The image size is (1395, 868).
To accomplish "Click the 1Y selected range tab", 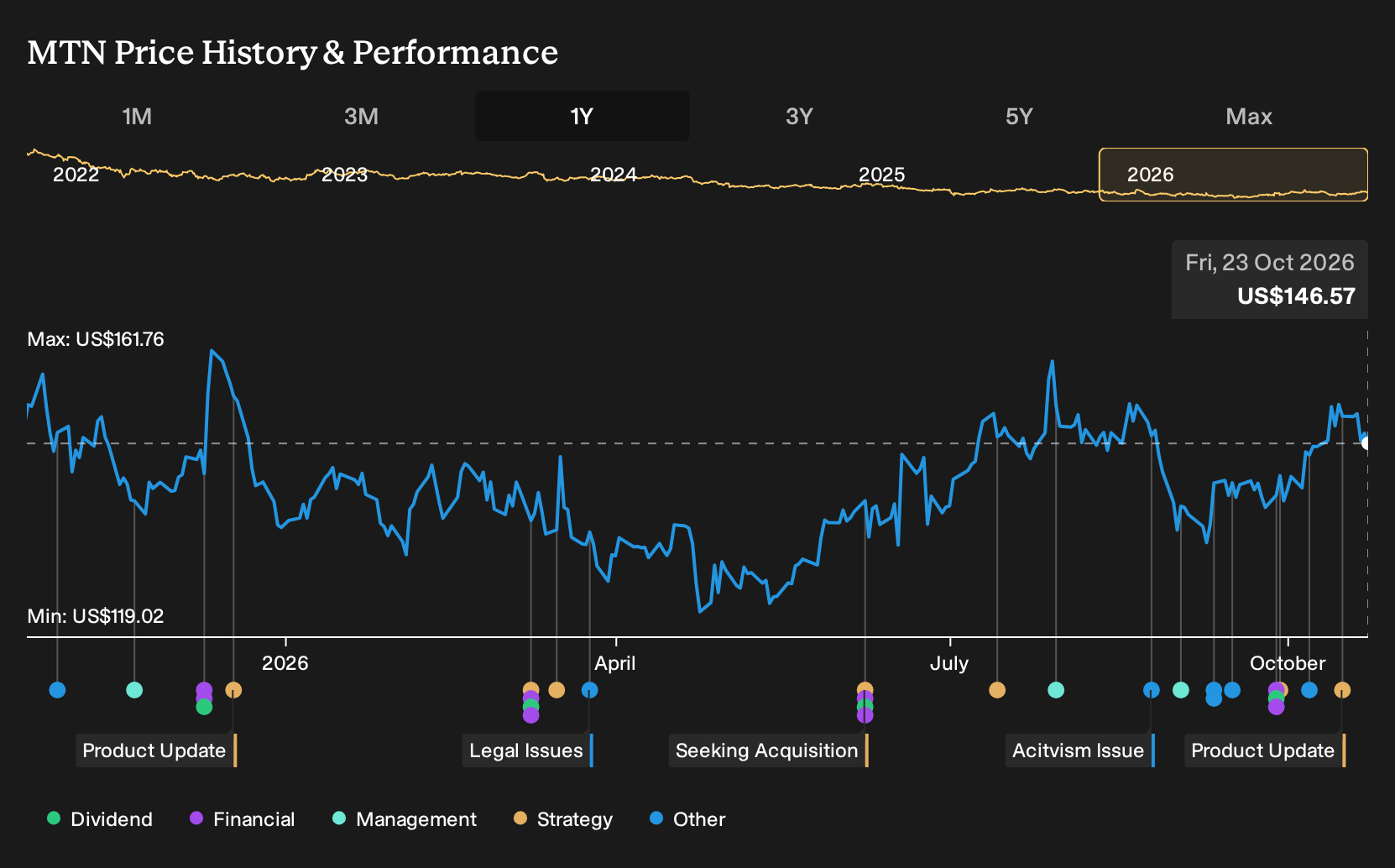I will point(583,116).
